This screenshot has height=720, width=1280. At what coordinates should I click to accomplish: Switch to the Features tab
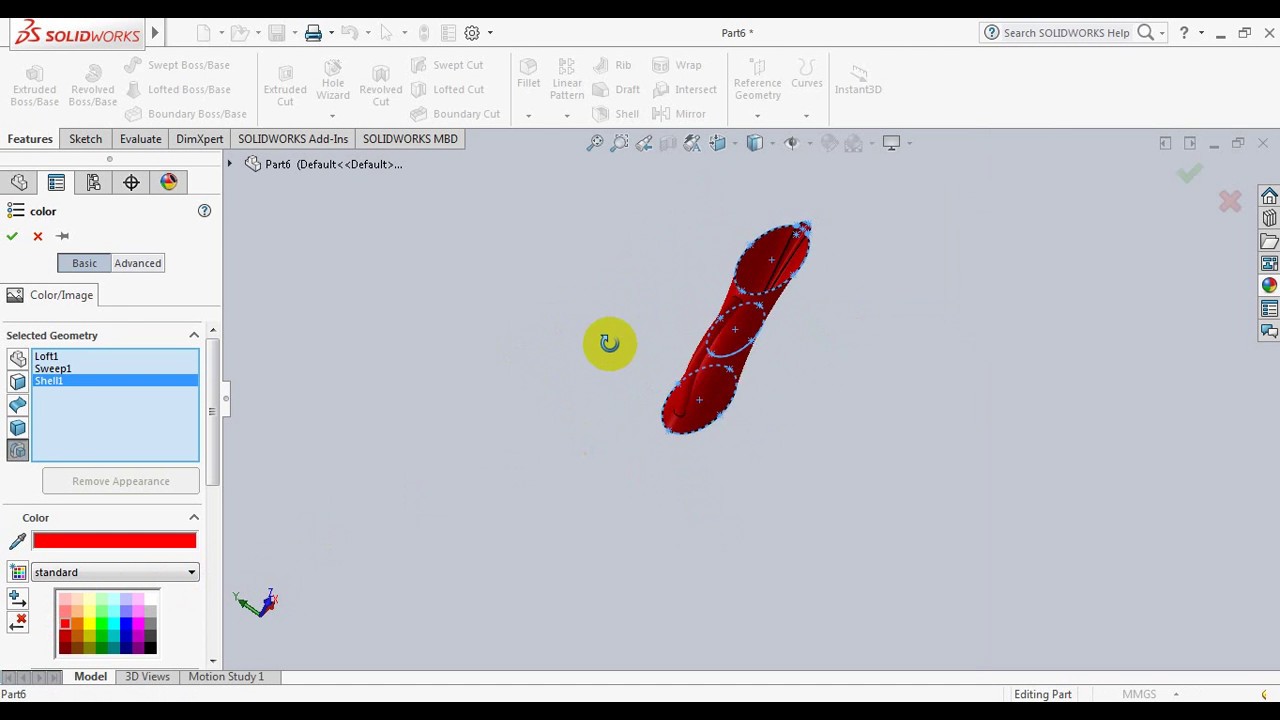30,139
